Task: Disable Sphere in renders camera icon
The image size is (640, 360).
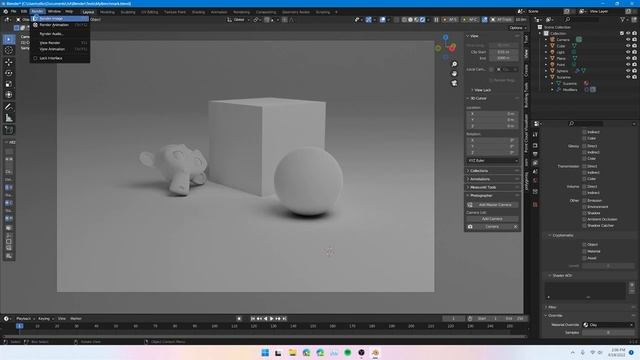Action: click(x=634, y=71)
